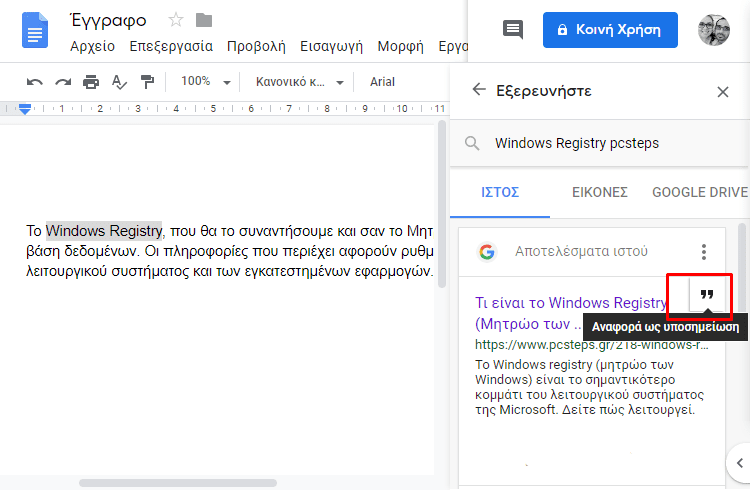Open the comments history icon
This screenshot has height=490, width=750.
[x=513, y=30]
